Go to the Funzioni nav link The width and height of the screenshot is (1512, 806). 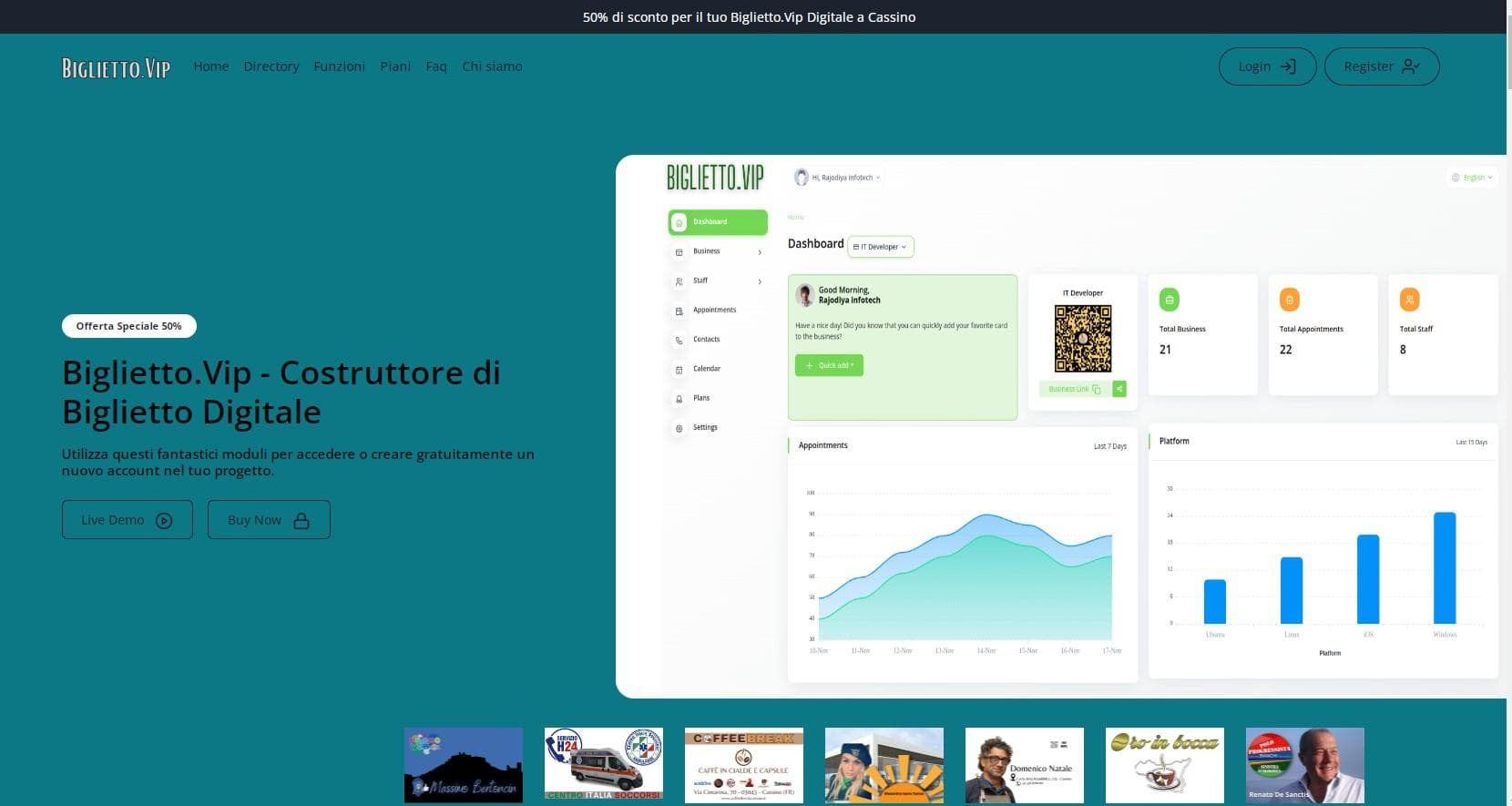(339, 66)
